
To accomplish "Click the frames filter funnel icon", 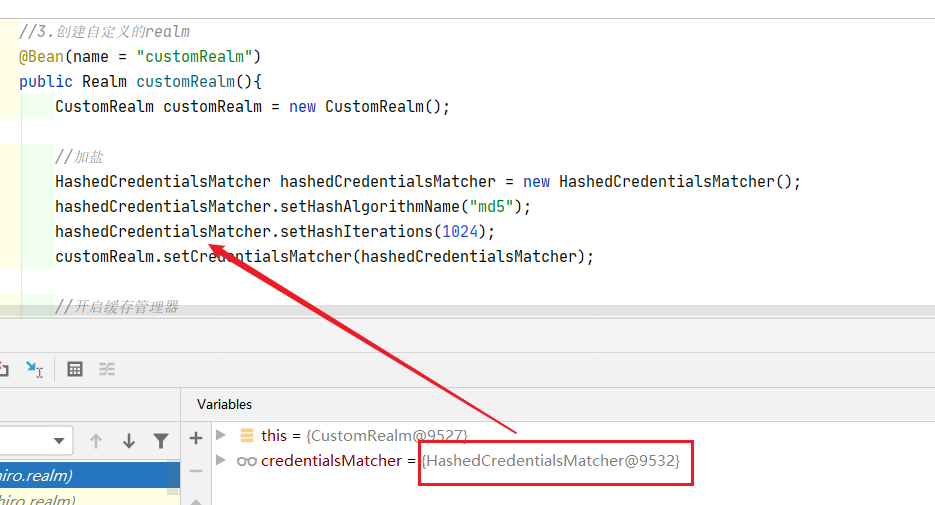I will (161, 441).
